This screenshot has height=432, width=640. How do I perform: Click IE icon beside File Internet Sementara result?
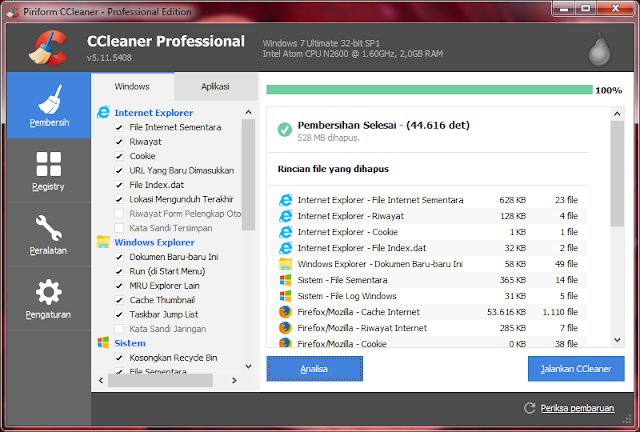pos(285,200)
